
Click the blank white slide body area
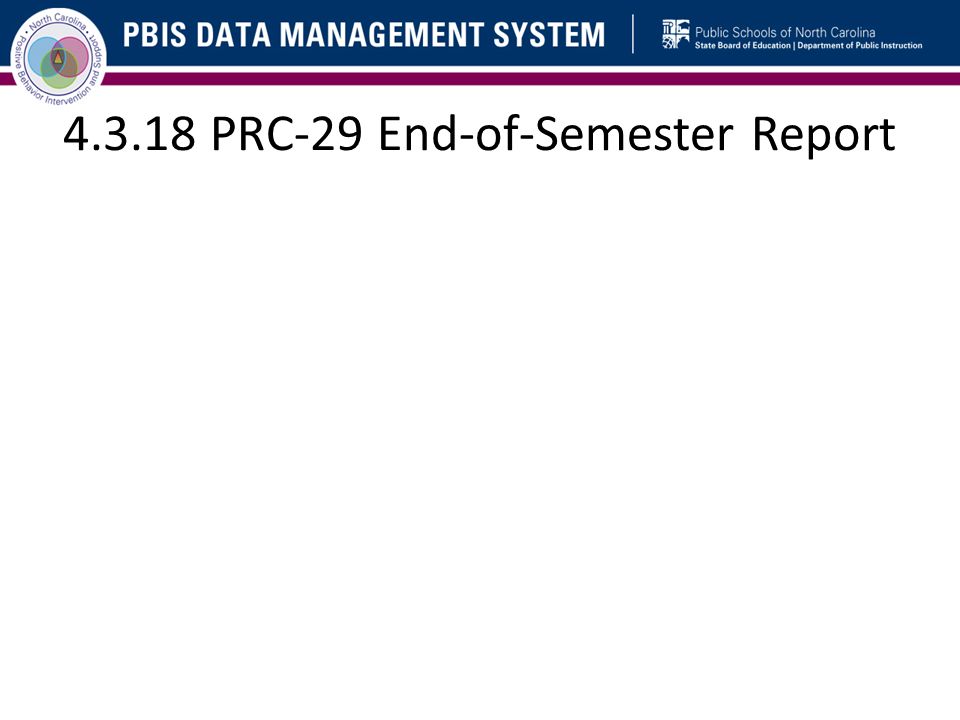[480, 429]
